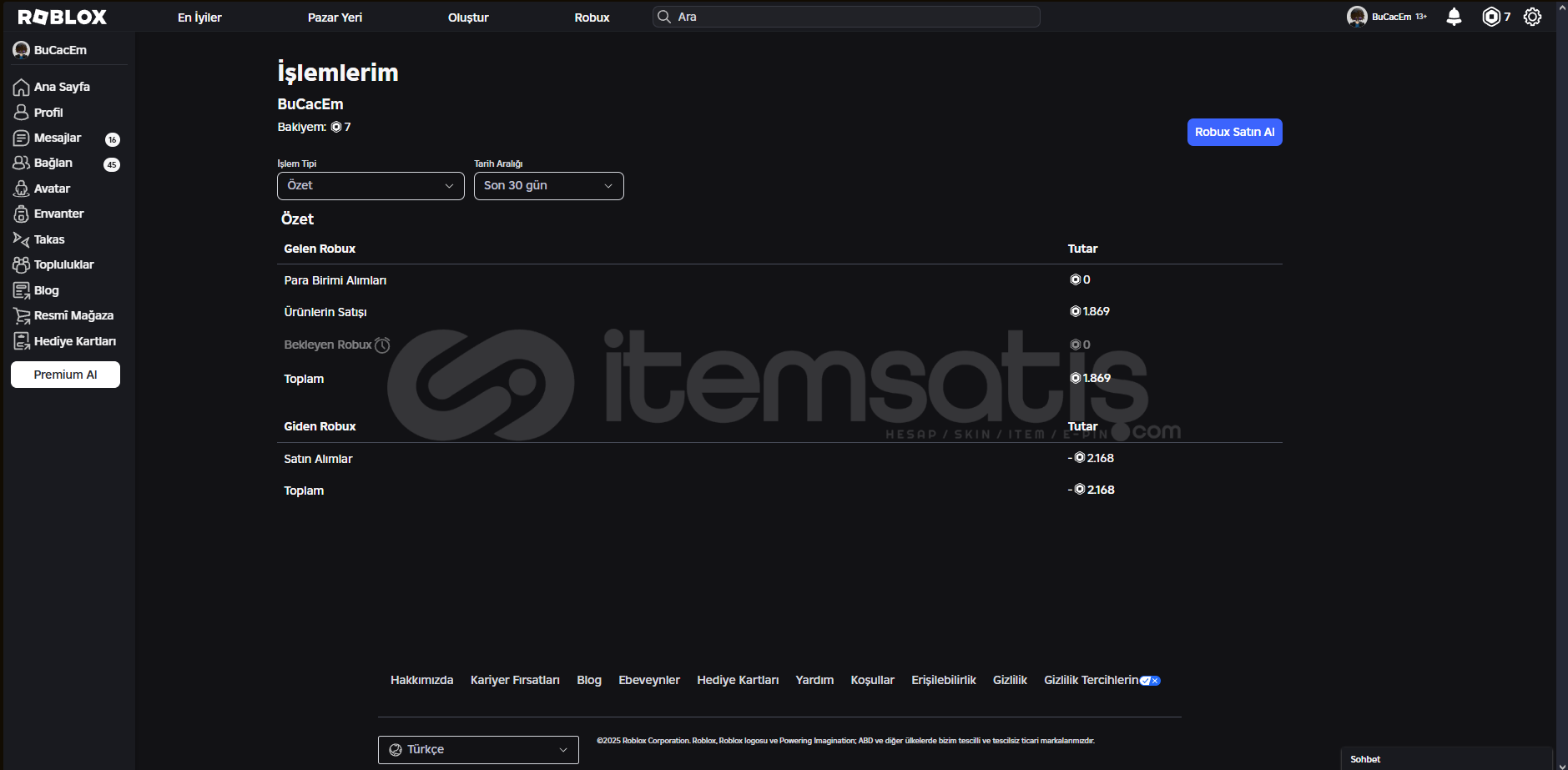Click the BuCacEm avatar in top bar
The height and width of the screenshot is (770, 1568).
point(1357,17)
